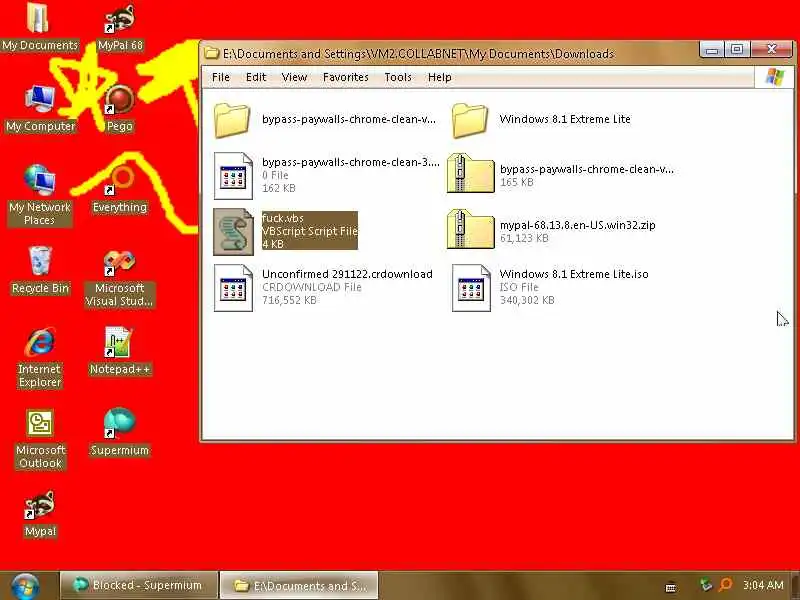Click the Downloads folder taskbar button
This screenshot has width=800, height=600.
(x=299, y=585)
